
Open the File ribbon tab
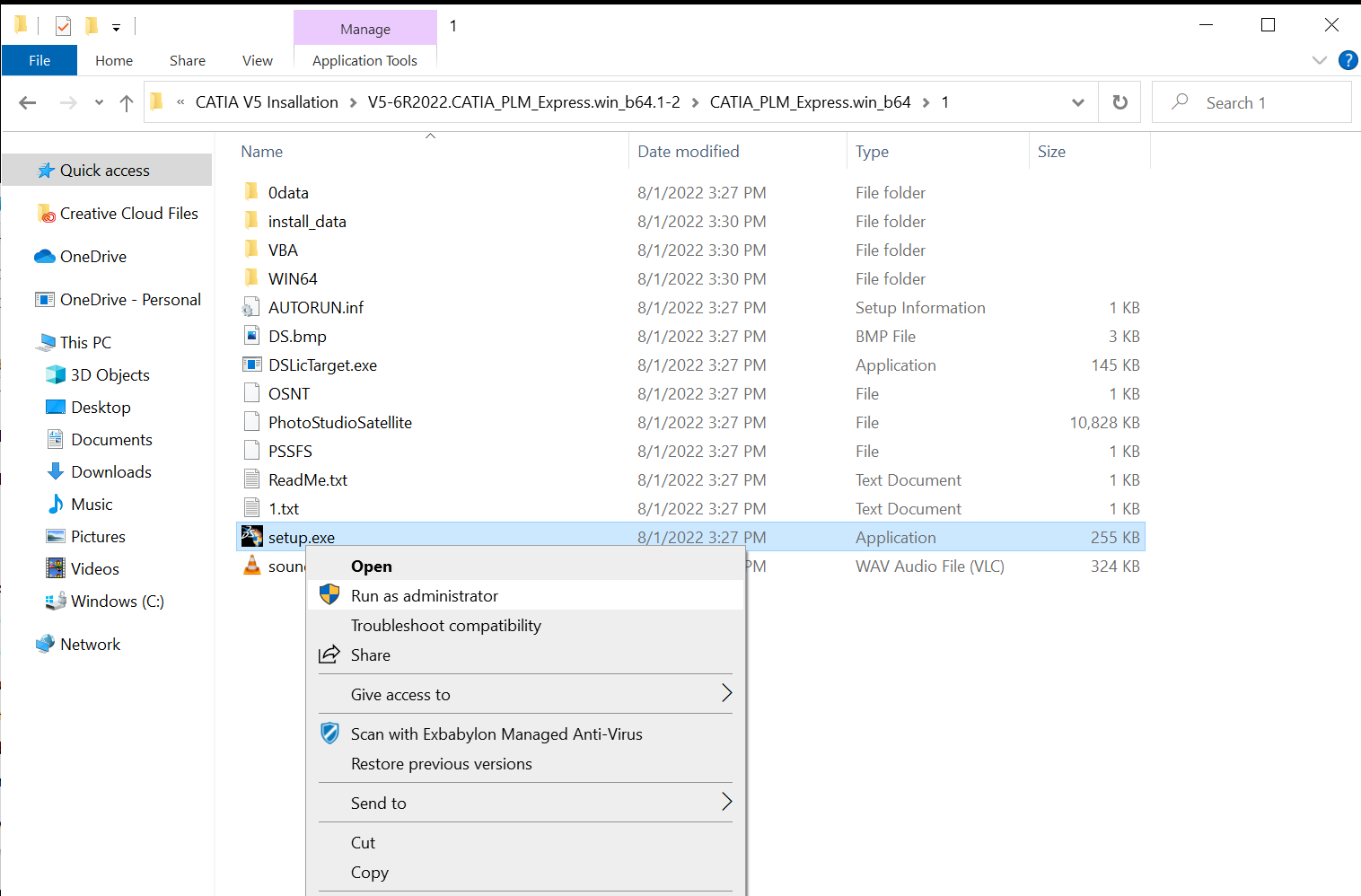click(40, 60)
